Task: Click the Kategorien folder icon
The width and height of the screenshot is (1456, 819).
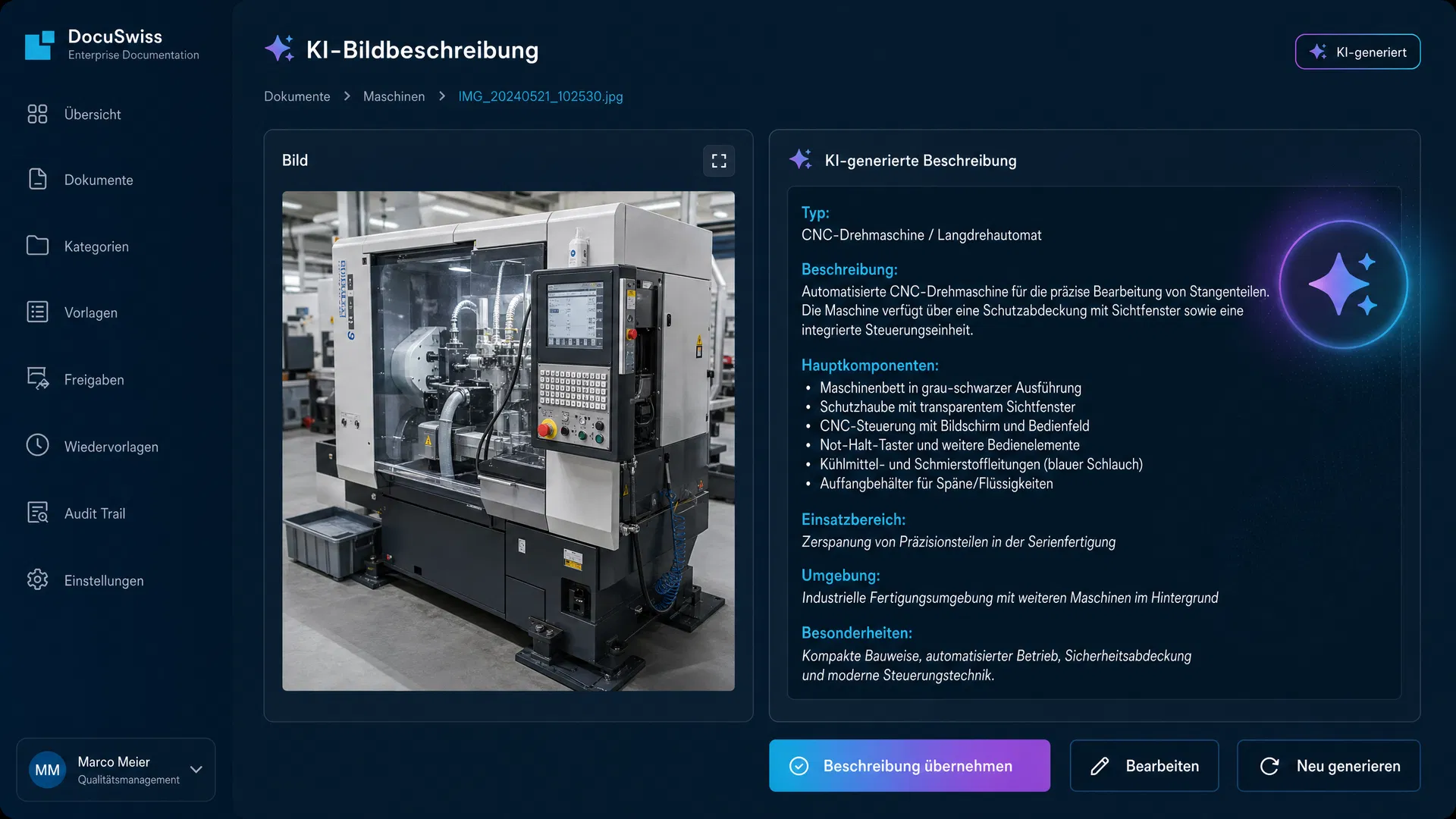Action: tap(37, 246)
